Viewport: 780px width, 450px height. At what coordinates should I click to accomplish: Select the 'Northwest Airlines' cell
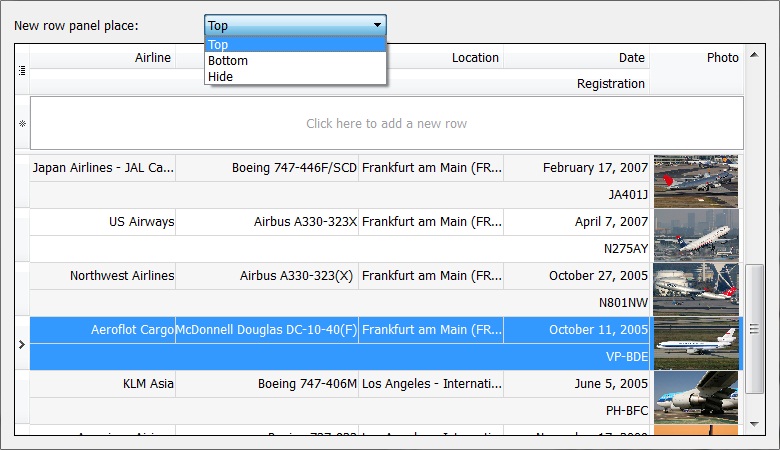102,276
